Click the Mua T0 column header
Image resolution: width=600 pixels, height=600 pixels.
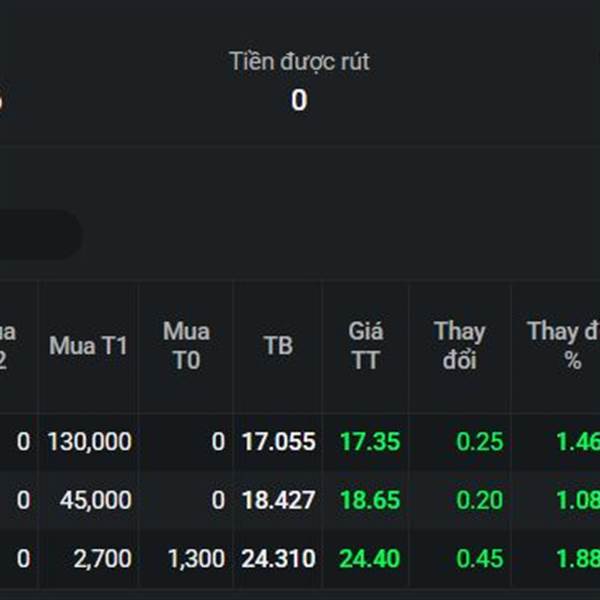186,346
